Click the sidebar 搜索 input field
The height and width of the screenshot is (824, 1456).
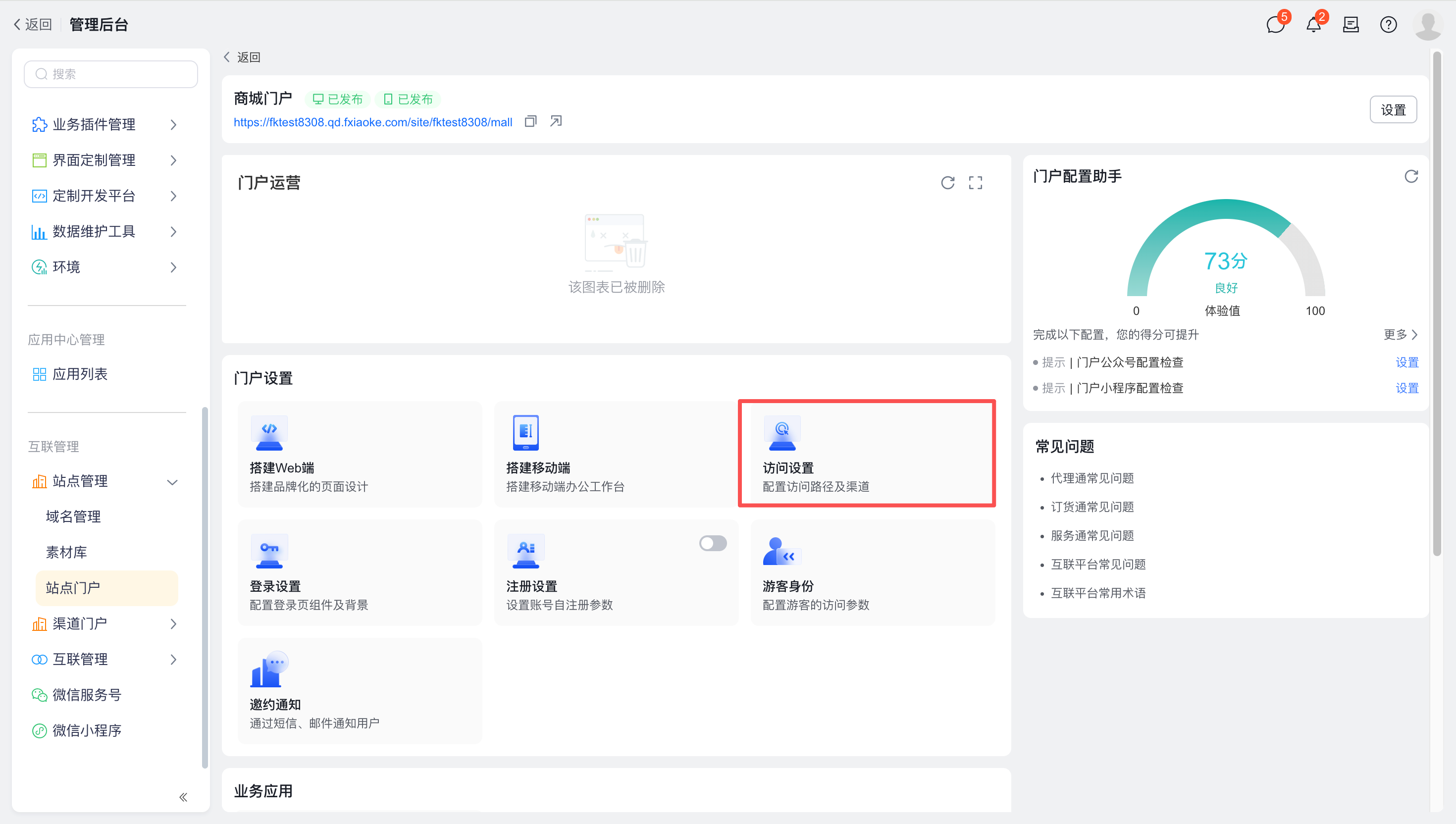point(111,74)
